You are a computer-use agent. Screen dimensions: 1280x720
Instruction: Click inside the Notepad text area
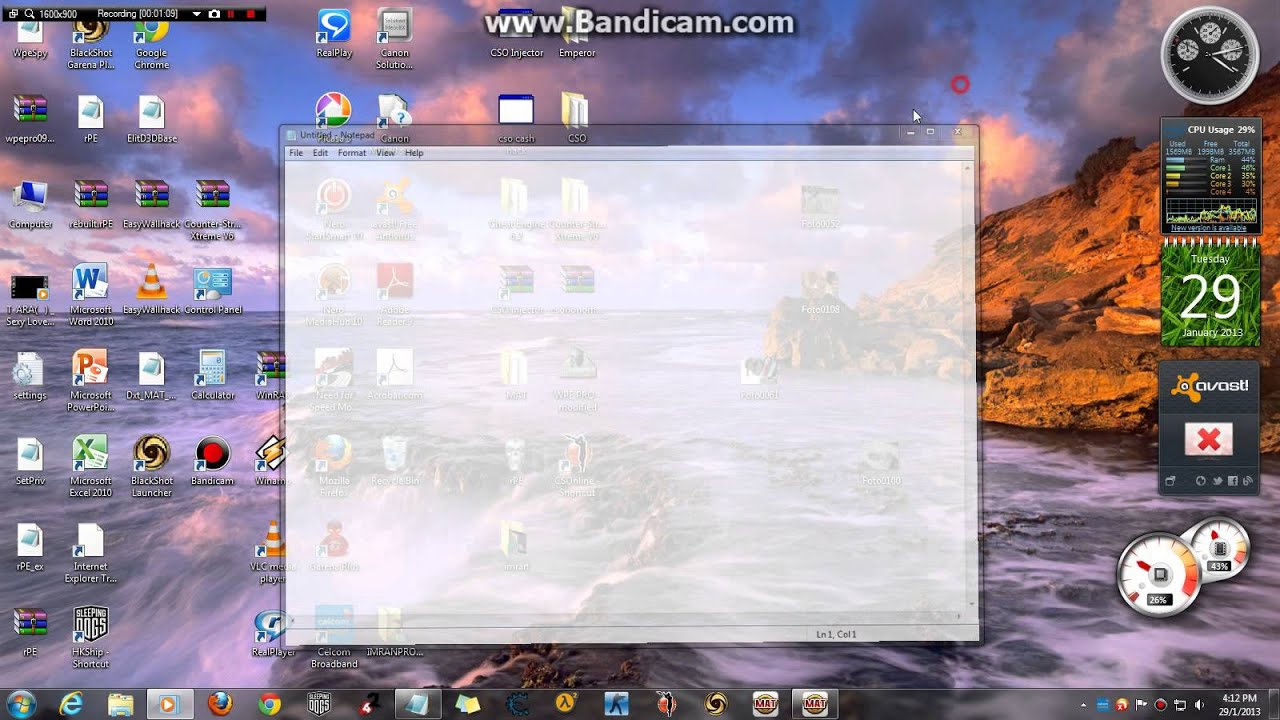pyautogui.click(x=622, y=385)
